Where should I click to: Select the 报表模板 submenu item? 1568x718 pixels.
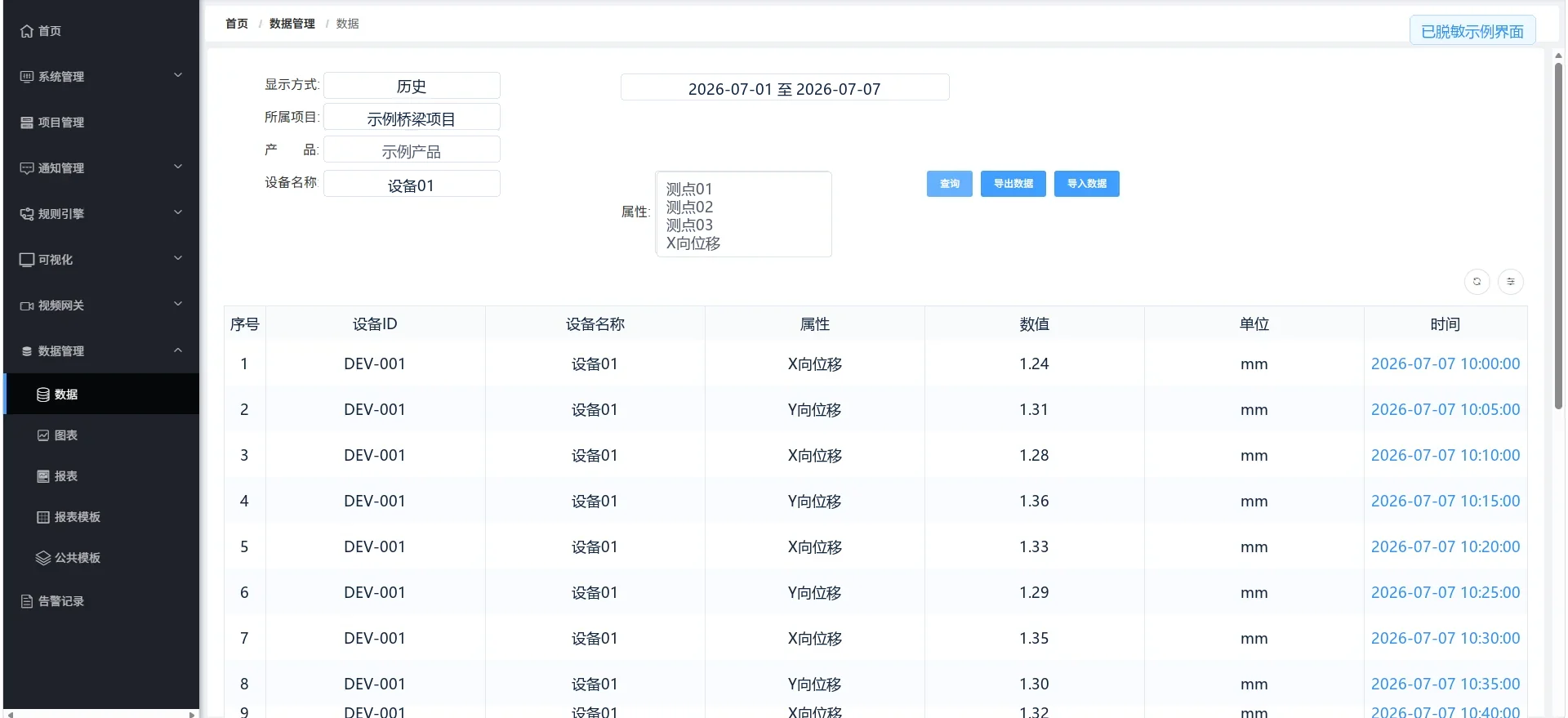tap(101, 517)
